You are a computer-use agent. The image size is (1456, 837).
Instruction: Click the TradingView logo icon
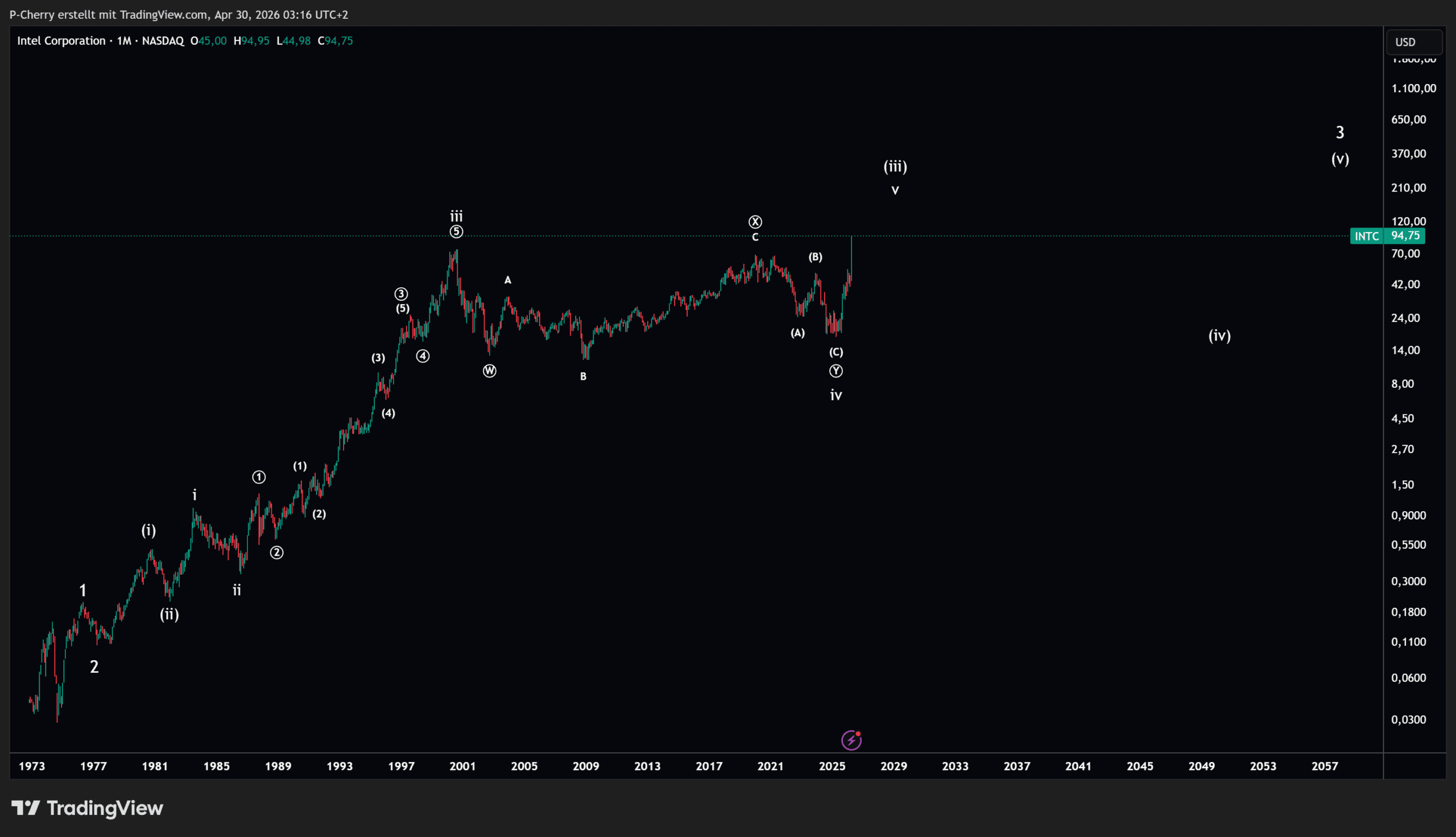tap(26, 808)
